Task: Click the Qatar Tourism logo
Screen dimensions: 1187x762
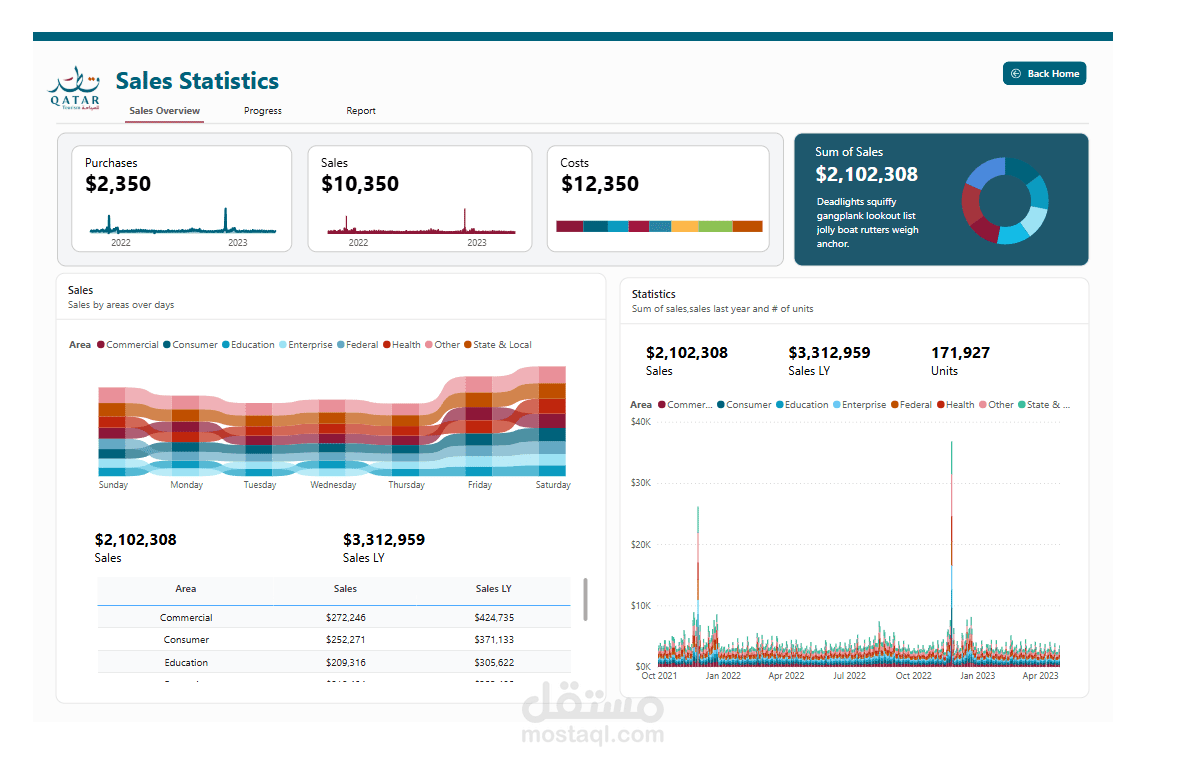Action: [x=75, y=89]
